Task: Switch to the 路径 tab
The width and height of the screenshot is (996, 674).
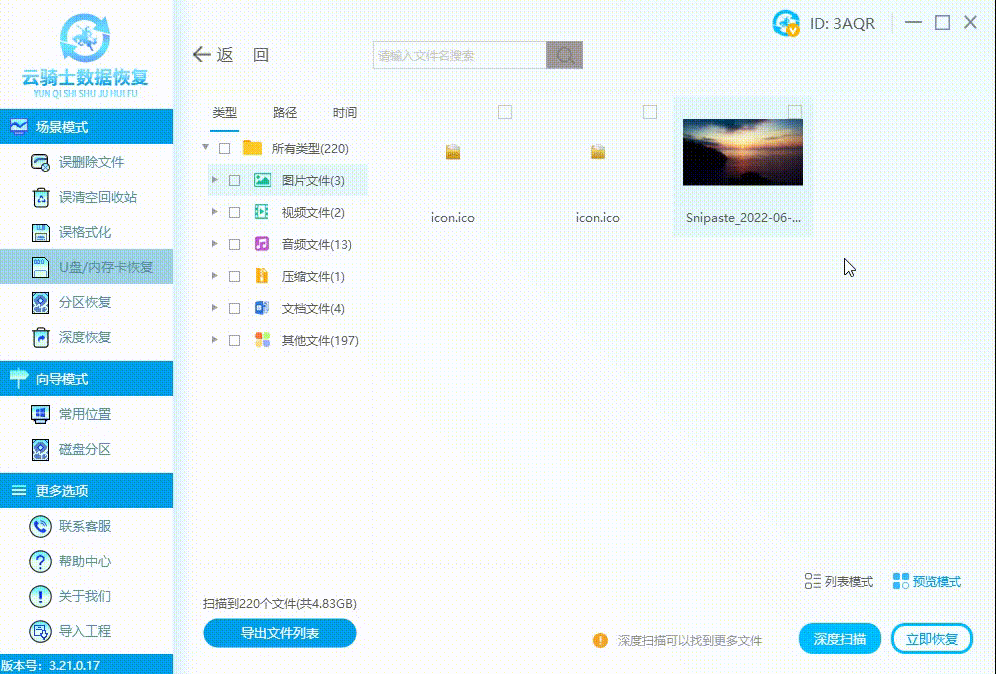Action: (x=285, y=113)
